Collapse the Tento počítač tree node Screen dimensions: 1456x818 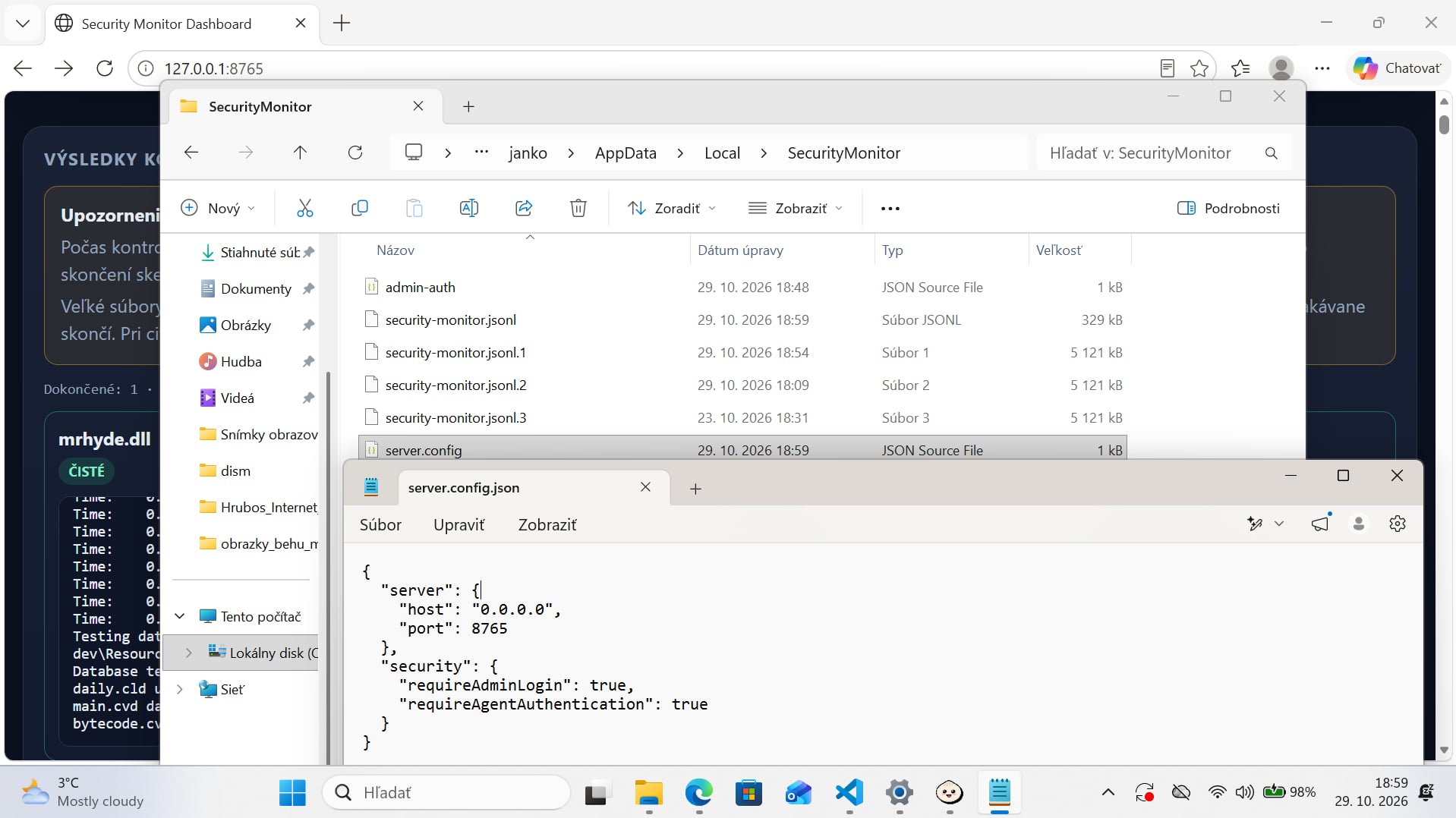(x=180, y=616)
